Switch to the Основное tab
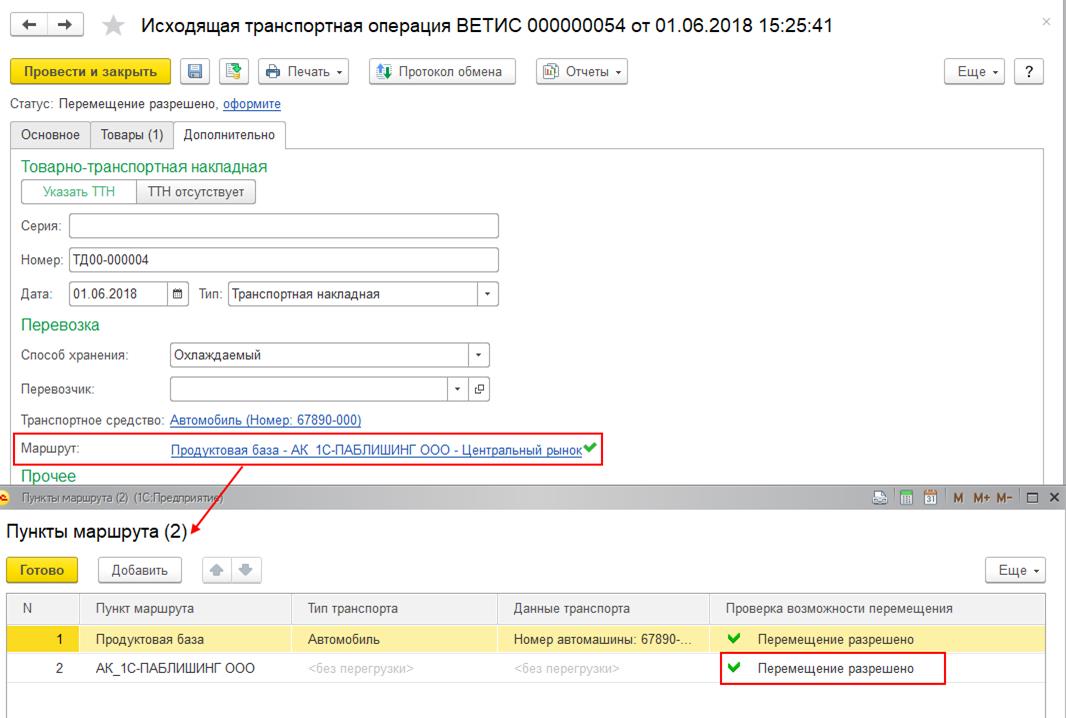 50,135
